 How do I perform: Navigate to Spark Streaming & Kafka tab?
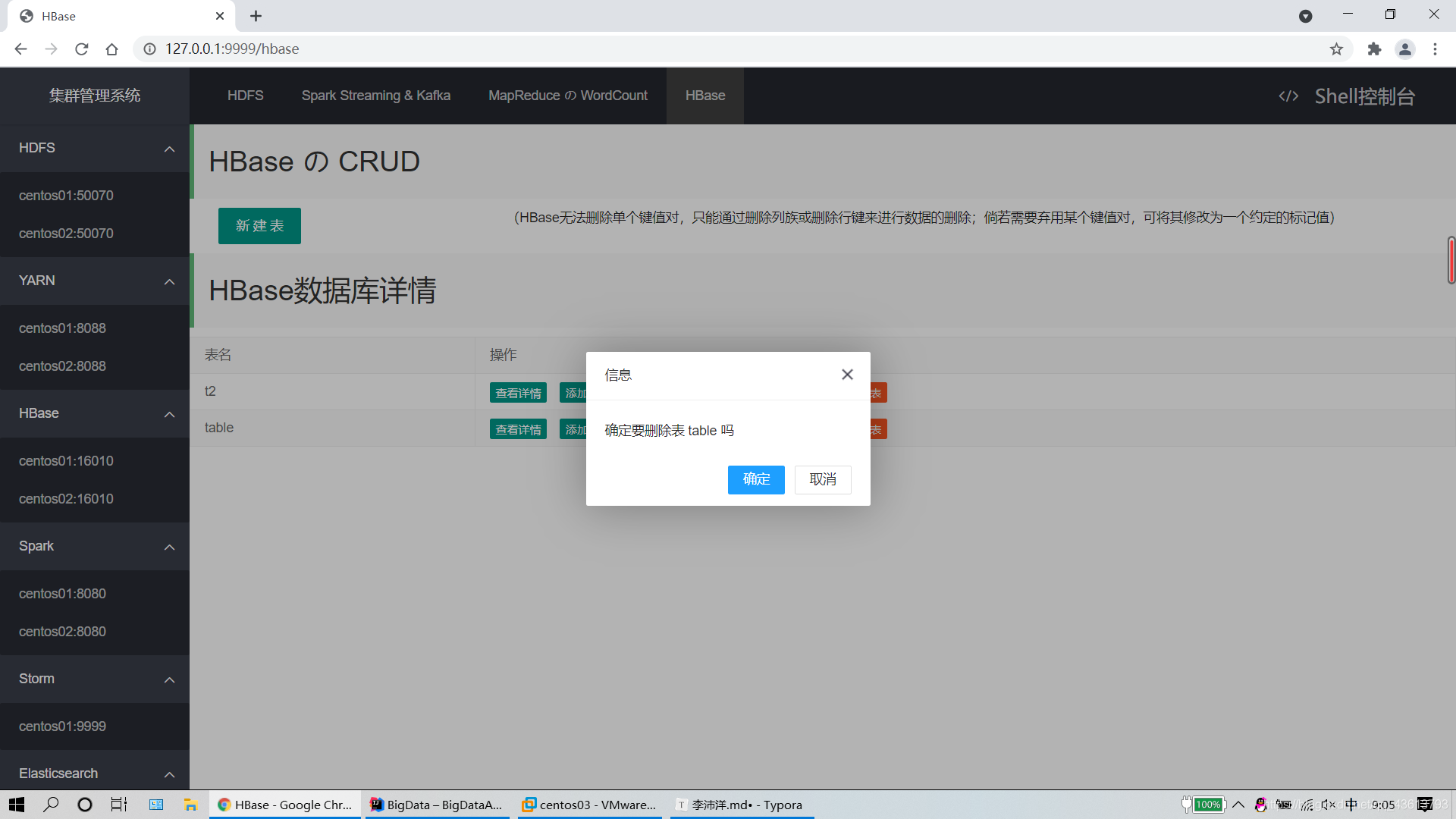[376, 95]
